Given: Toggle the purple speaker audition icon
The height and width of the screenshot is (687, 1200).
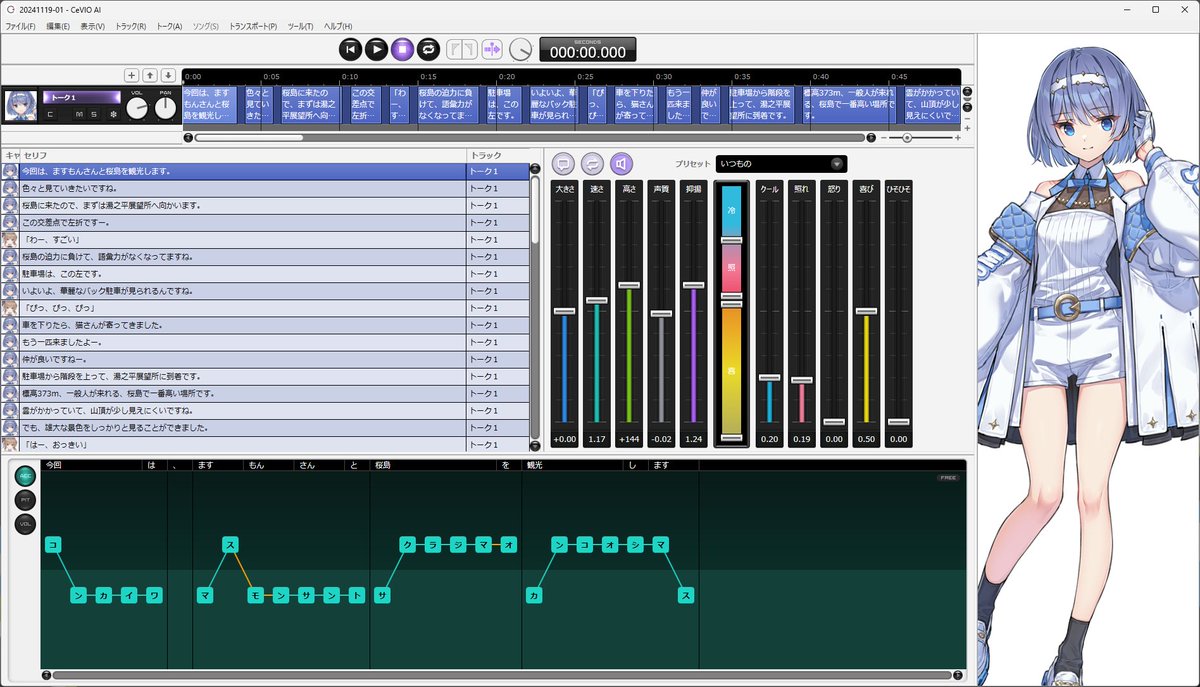Looking at the screenshot, I should click(x=622, y=164).
